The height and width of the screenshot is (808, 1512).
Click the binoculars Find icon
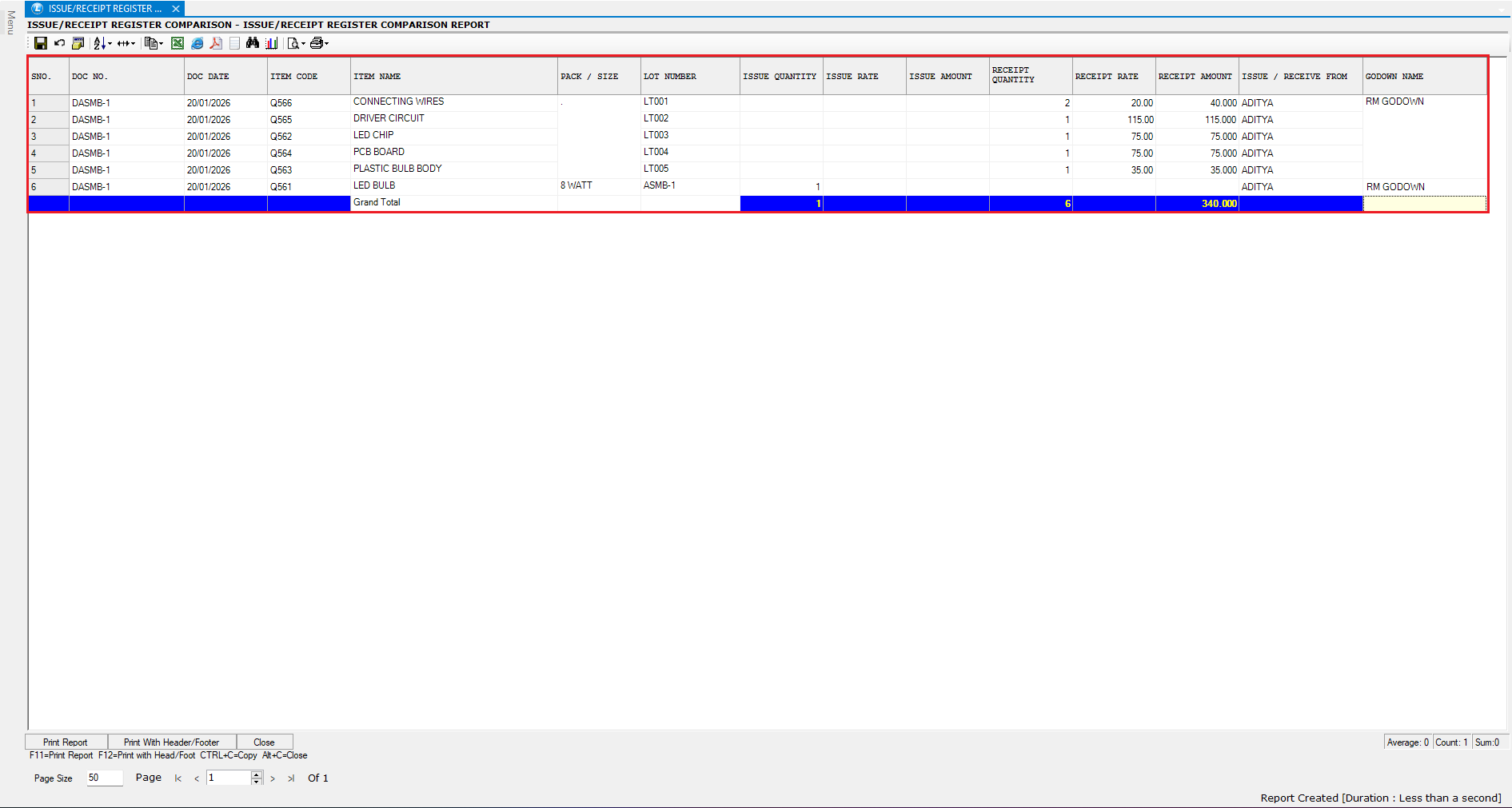(x=253, y=43)
